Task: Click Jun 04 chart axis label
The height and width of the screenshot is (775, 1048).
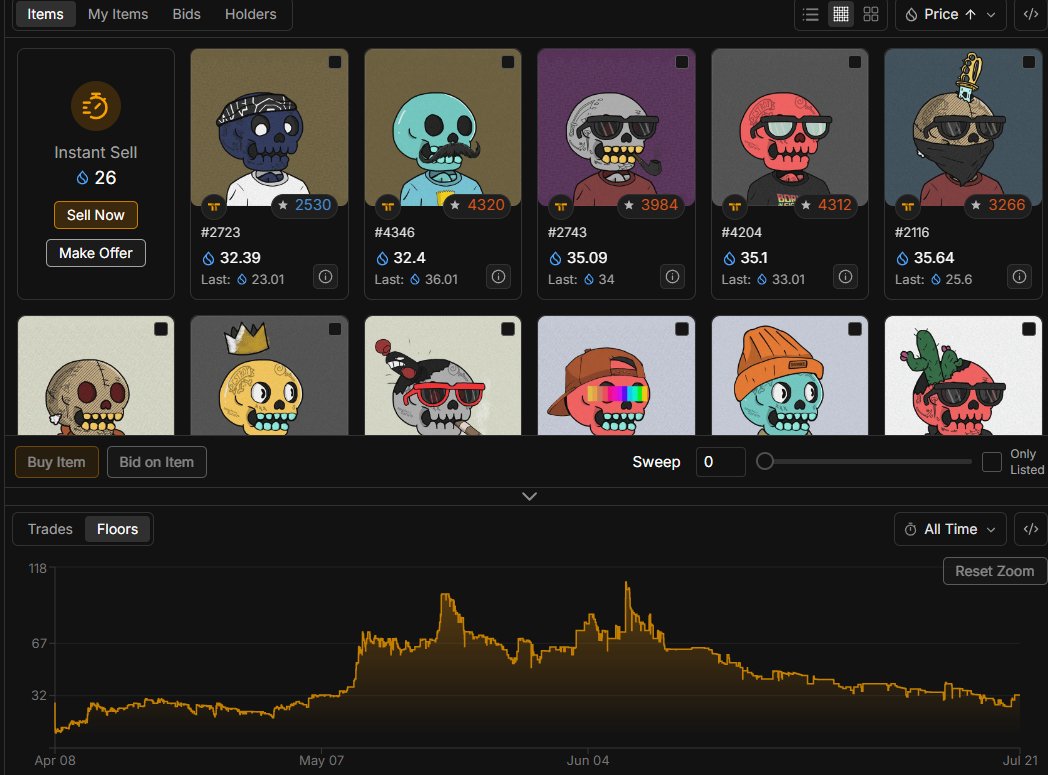Action: tap(587, 760)
